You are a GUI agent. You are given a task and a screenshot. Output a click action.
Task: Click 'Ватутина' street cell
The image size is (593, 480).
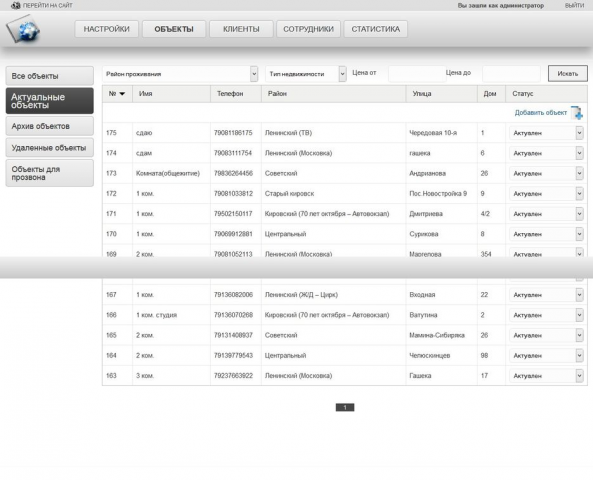click(423, 315)
